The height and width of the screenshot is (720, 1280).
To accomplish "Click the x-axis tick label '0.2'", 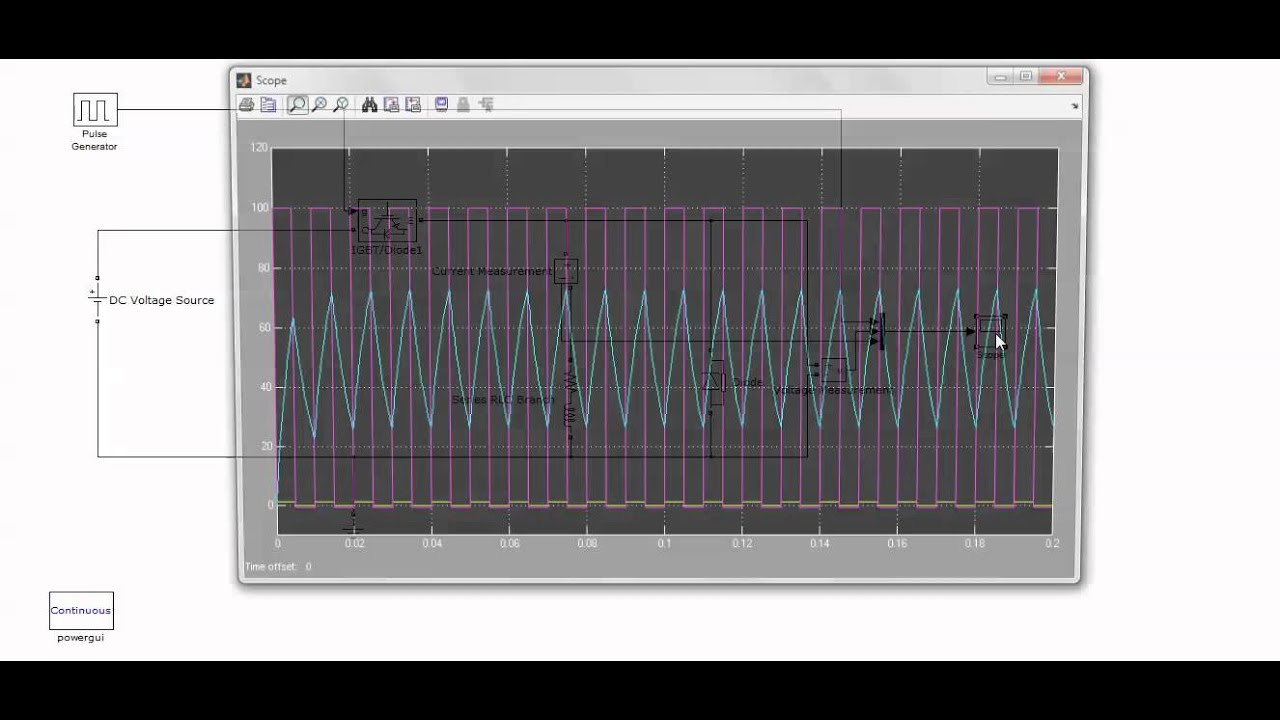I will pyautogui.click(x=1052, y=543).
